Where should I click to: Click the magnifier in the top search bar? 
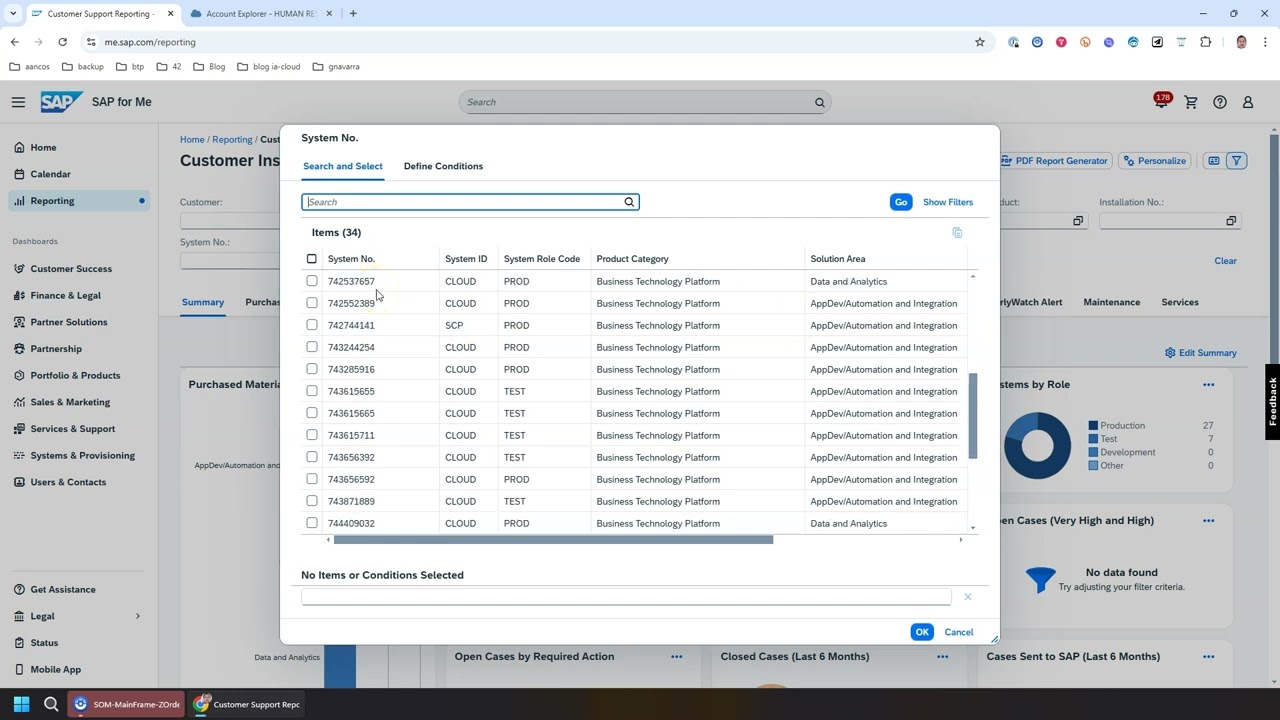(819, 102)
